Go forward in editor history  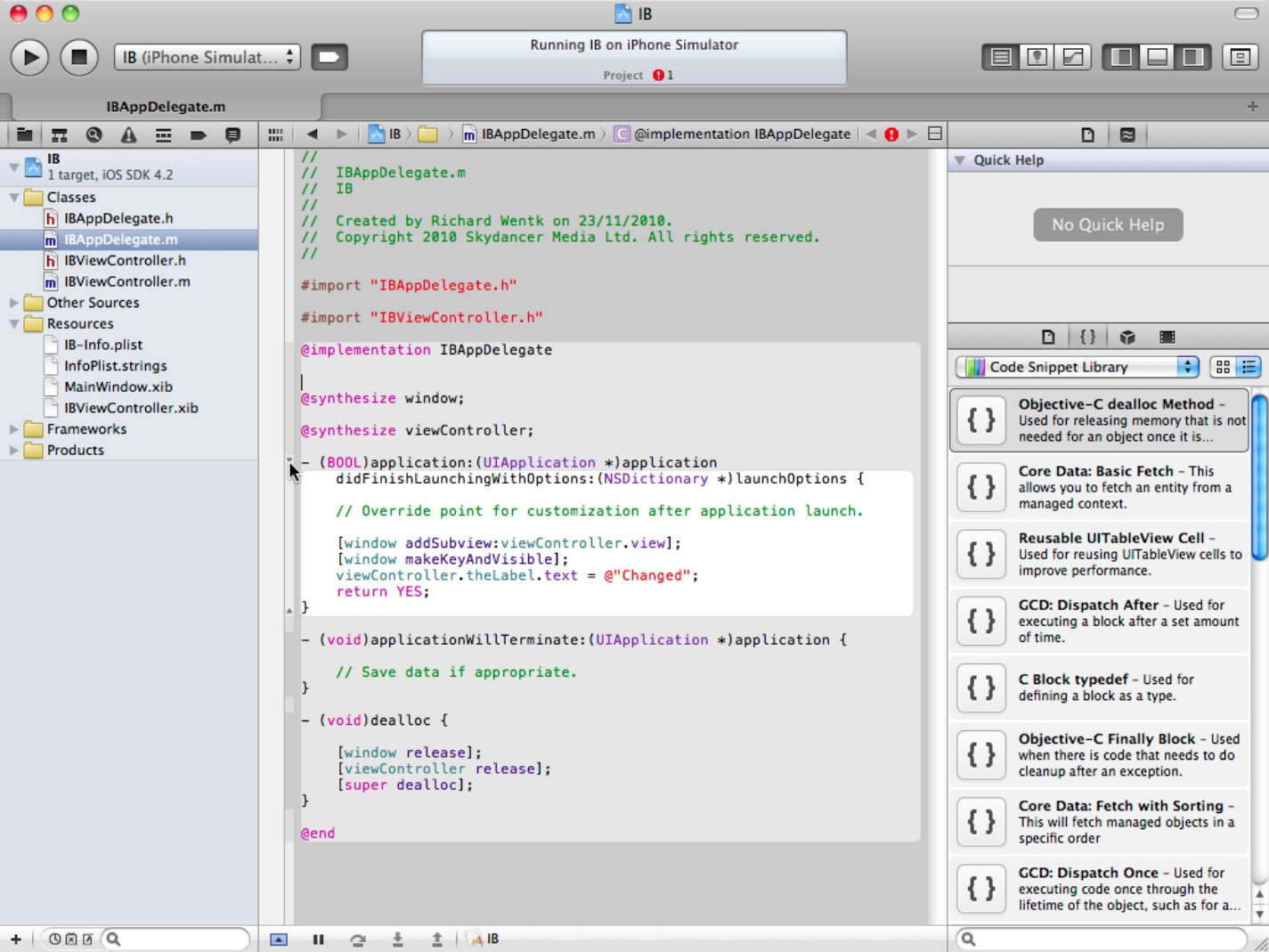(341, 134)
